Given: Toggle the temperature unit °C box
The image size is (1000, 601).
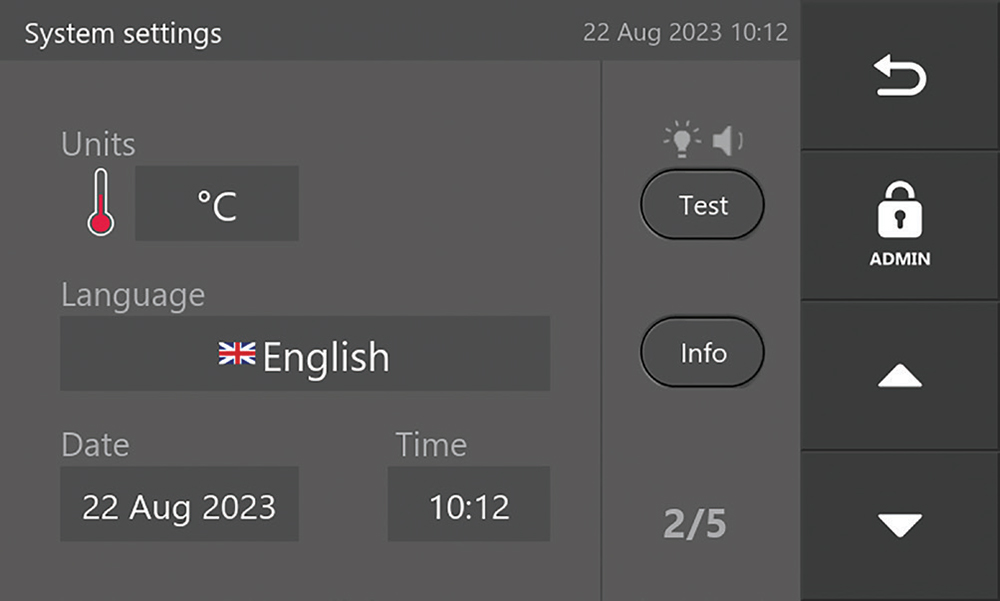Looking at the screenshot, I should tap(217, 204).
